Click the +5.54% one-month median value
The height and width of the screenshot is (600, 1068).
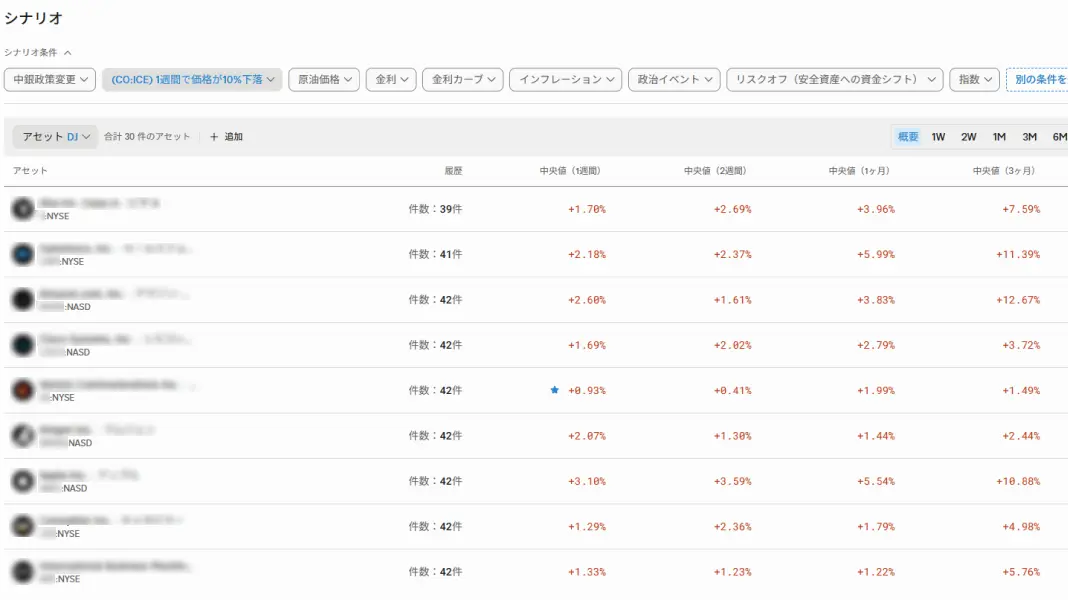coord(876,481)
